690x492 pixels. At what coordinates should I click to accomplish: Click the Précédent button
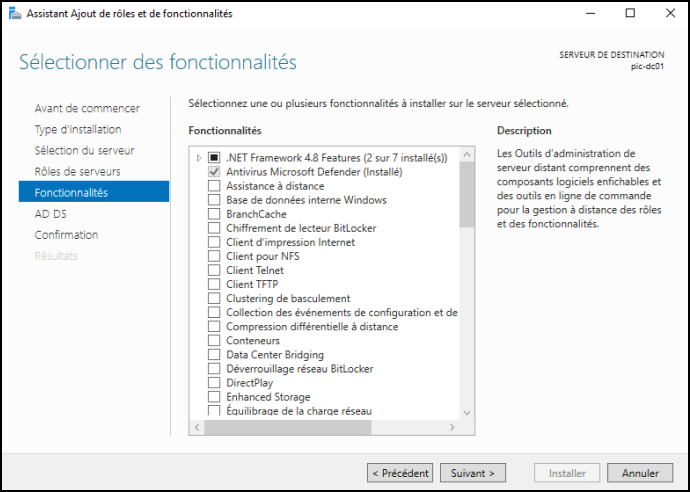400,473
